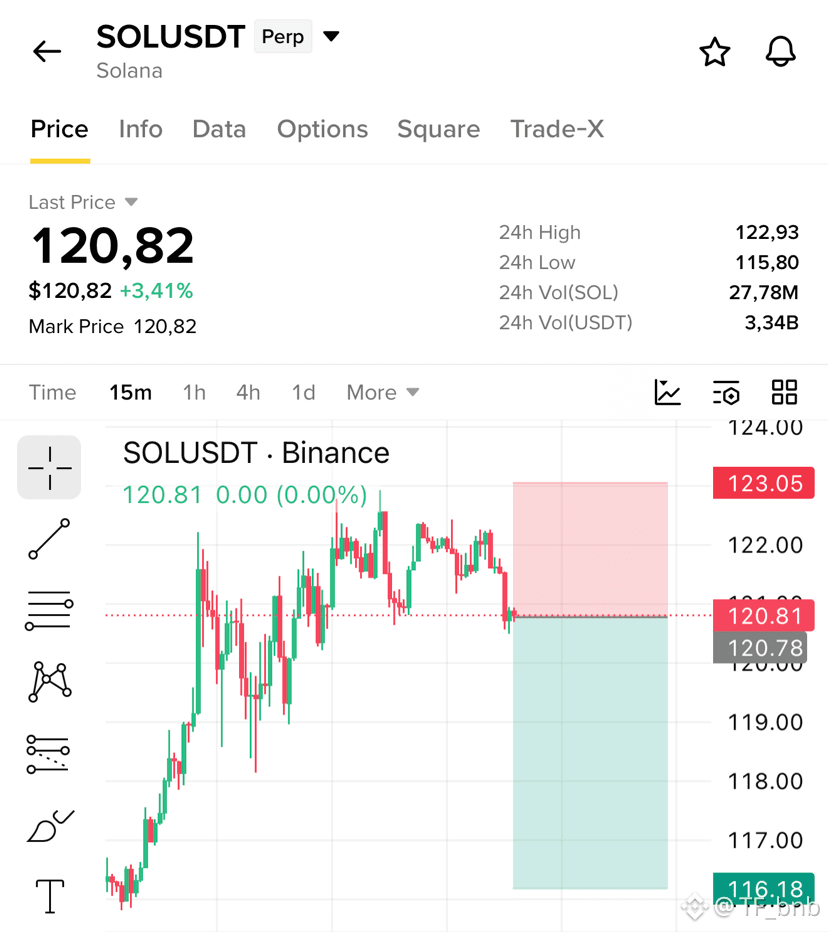828x932 pixels.
Task: Pick the XABCD pattern tool
Action: (x=49, y=681)
